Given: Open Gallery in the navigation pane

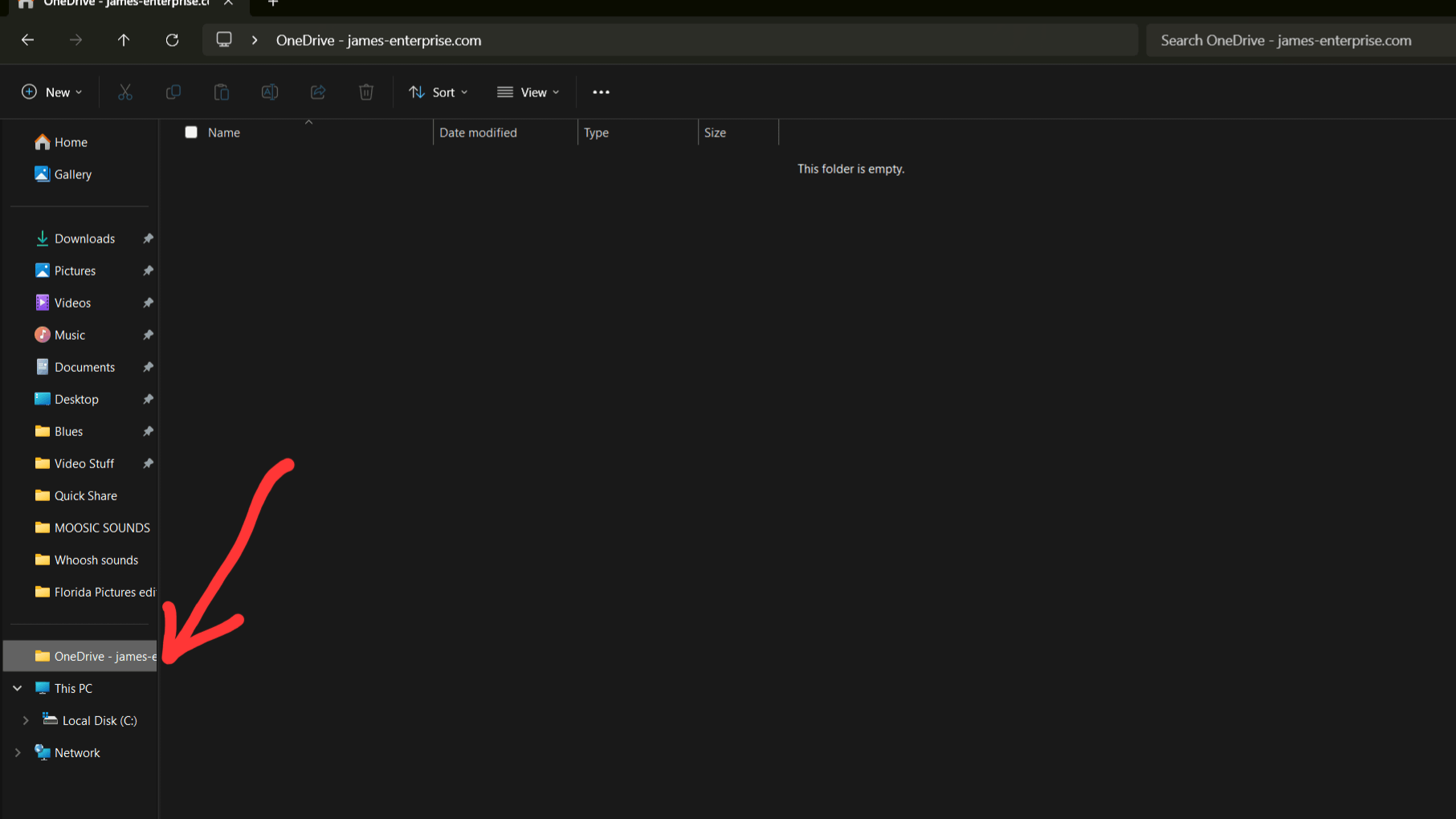Looking at the screenshot, I should [x=63, y=174].
